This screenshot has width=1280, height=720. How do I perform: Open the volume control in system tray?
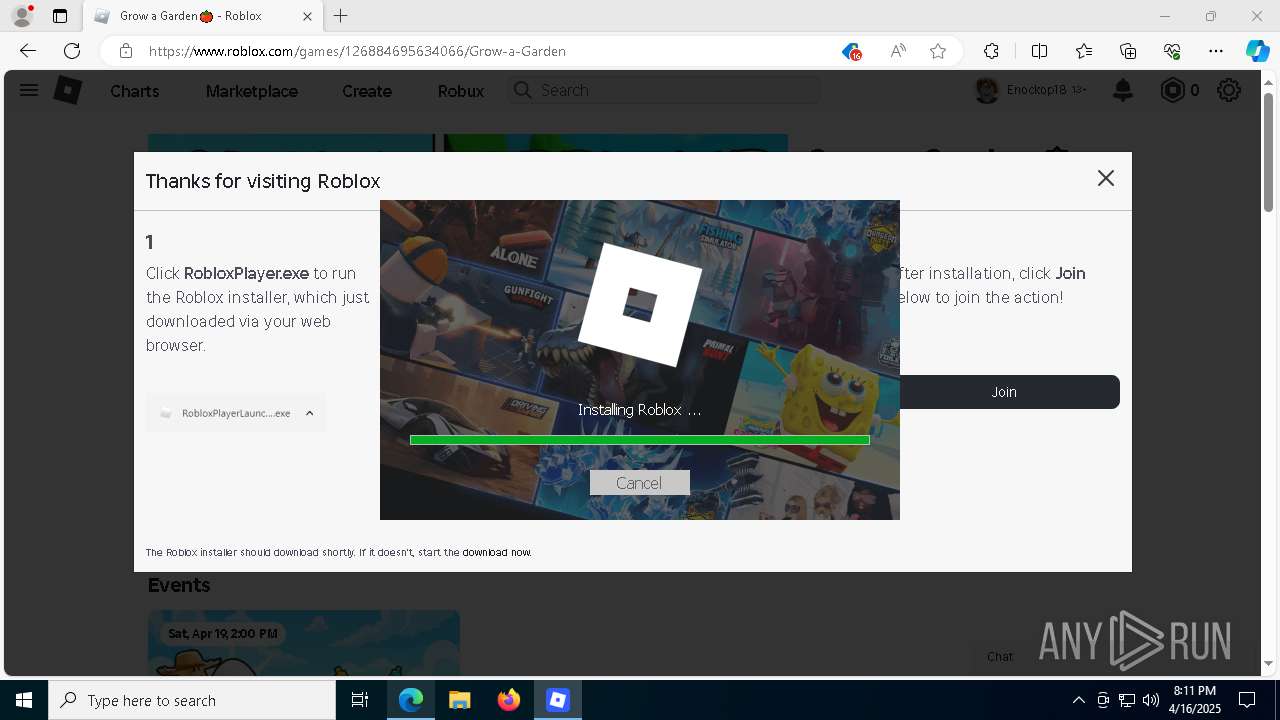1150,700
